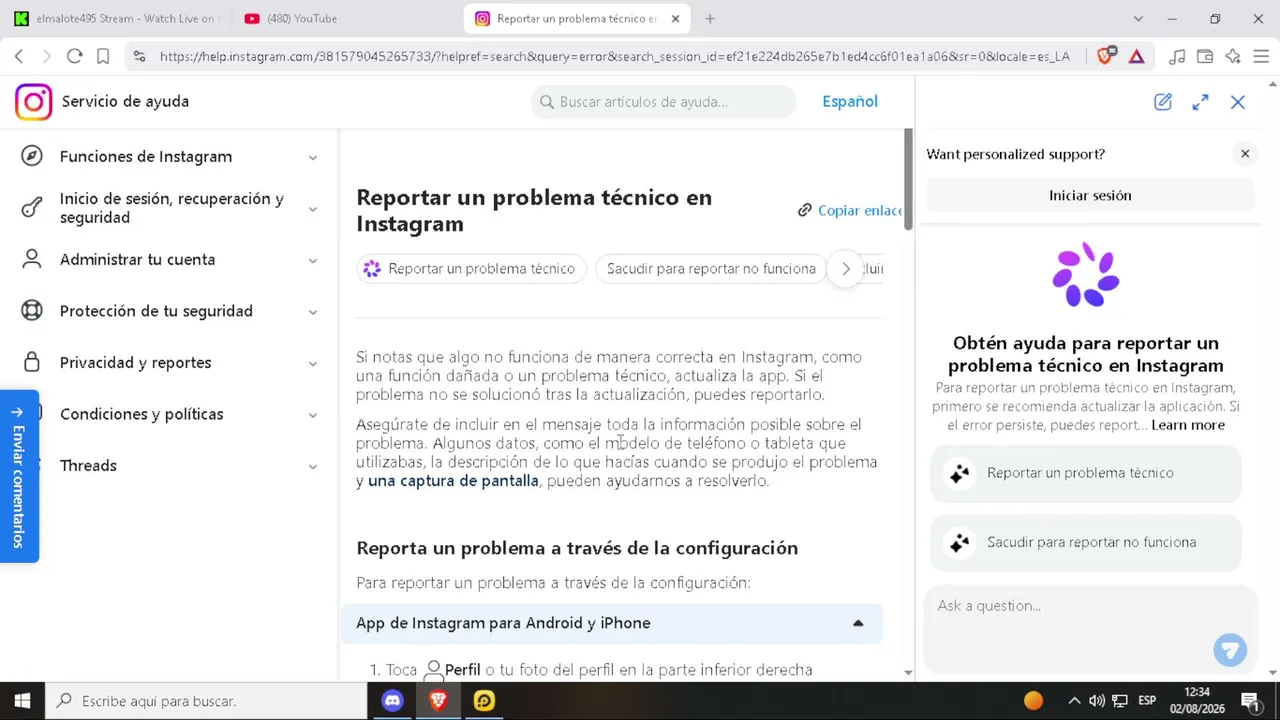Click the magnifier icon in help search bar
1280x720 pixels.
click(x=547, y=102)
